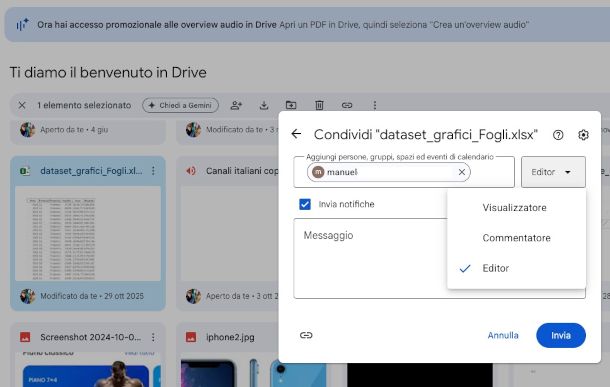Click the Invia button
This screenshot has width=610, height=387.
coord(561,335)
